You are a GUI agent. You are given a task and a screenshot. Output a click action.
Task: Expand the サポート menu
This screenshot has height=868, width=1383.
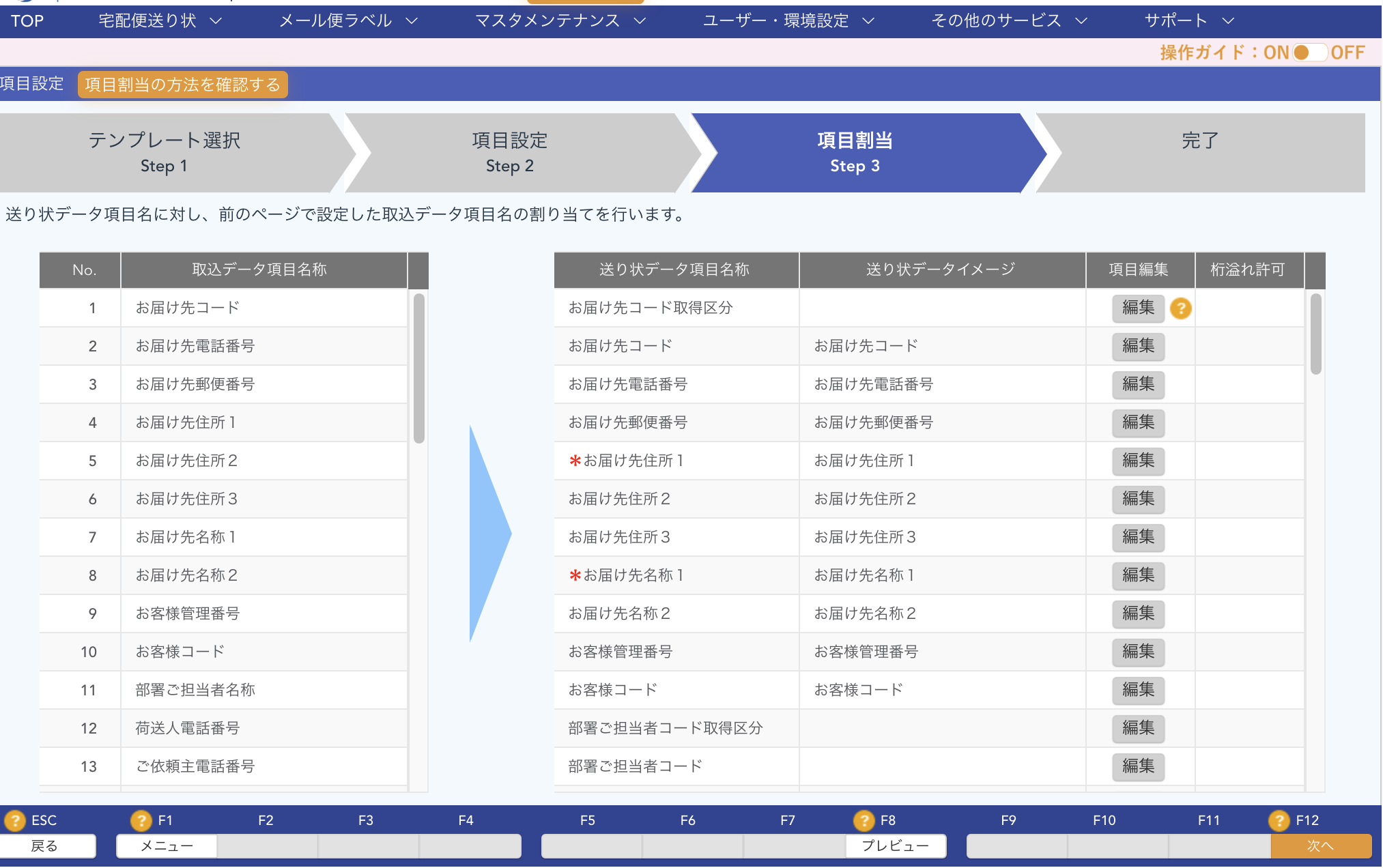[x=1189, y=20]
